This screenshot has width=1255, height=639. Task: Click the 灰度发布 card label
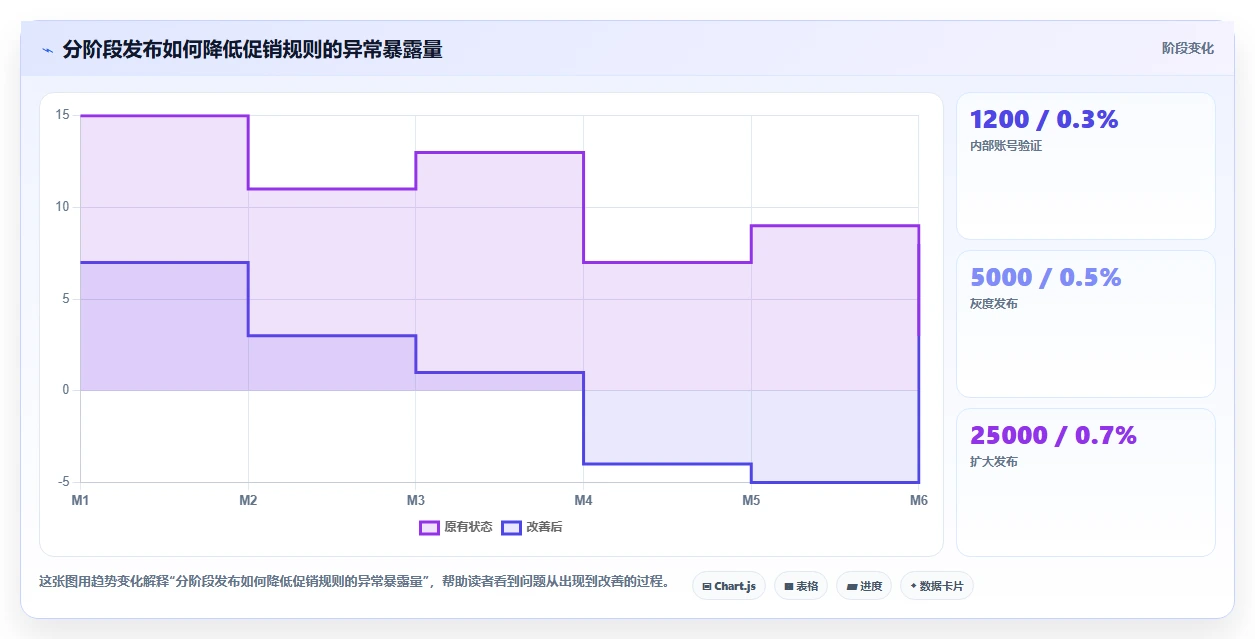click(994, 304)
